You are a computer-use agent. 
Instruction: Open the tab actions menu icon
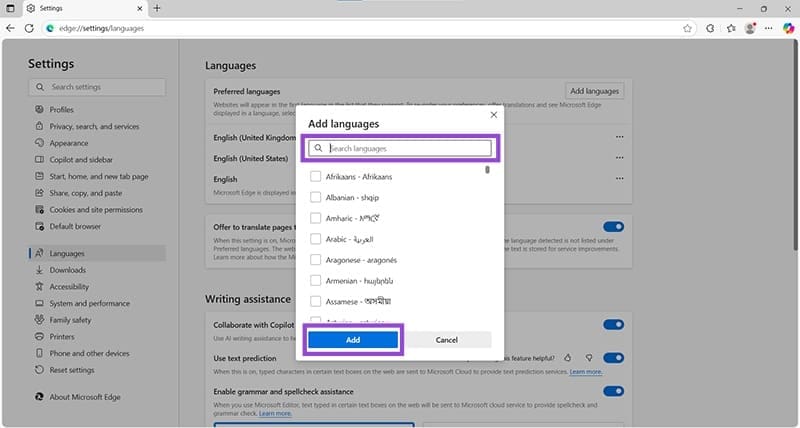click(10, 8)
